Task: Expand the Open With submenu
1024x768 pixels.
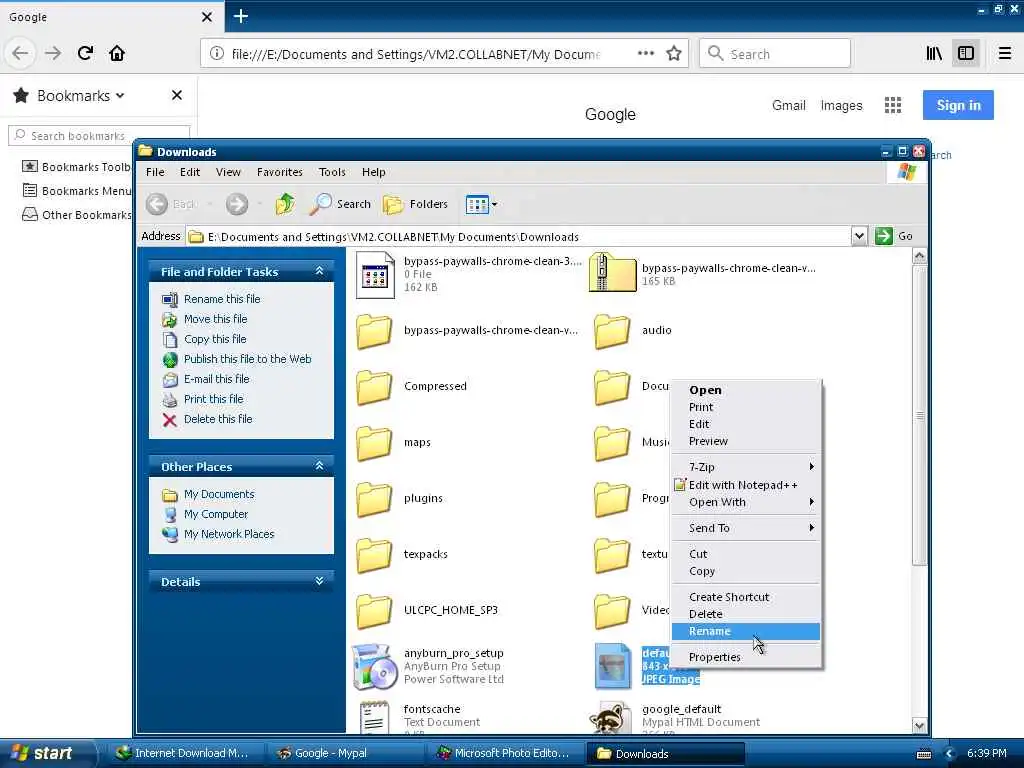Action: click(746, 502)
